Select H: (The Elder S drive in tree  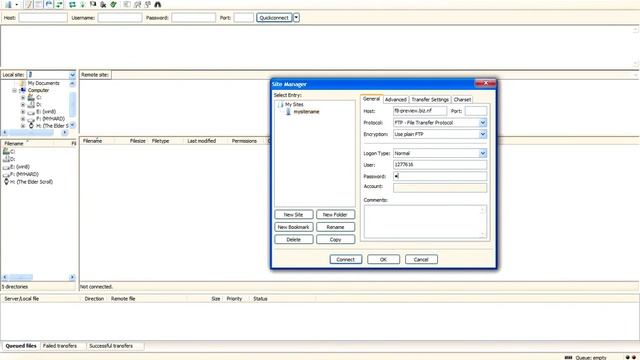click(x=52, y=126)
